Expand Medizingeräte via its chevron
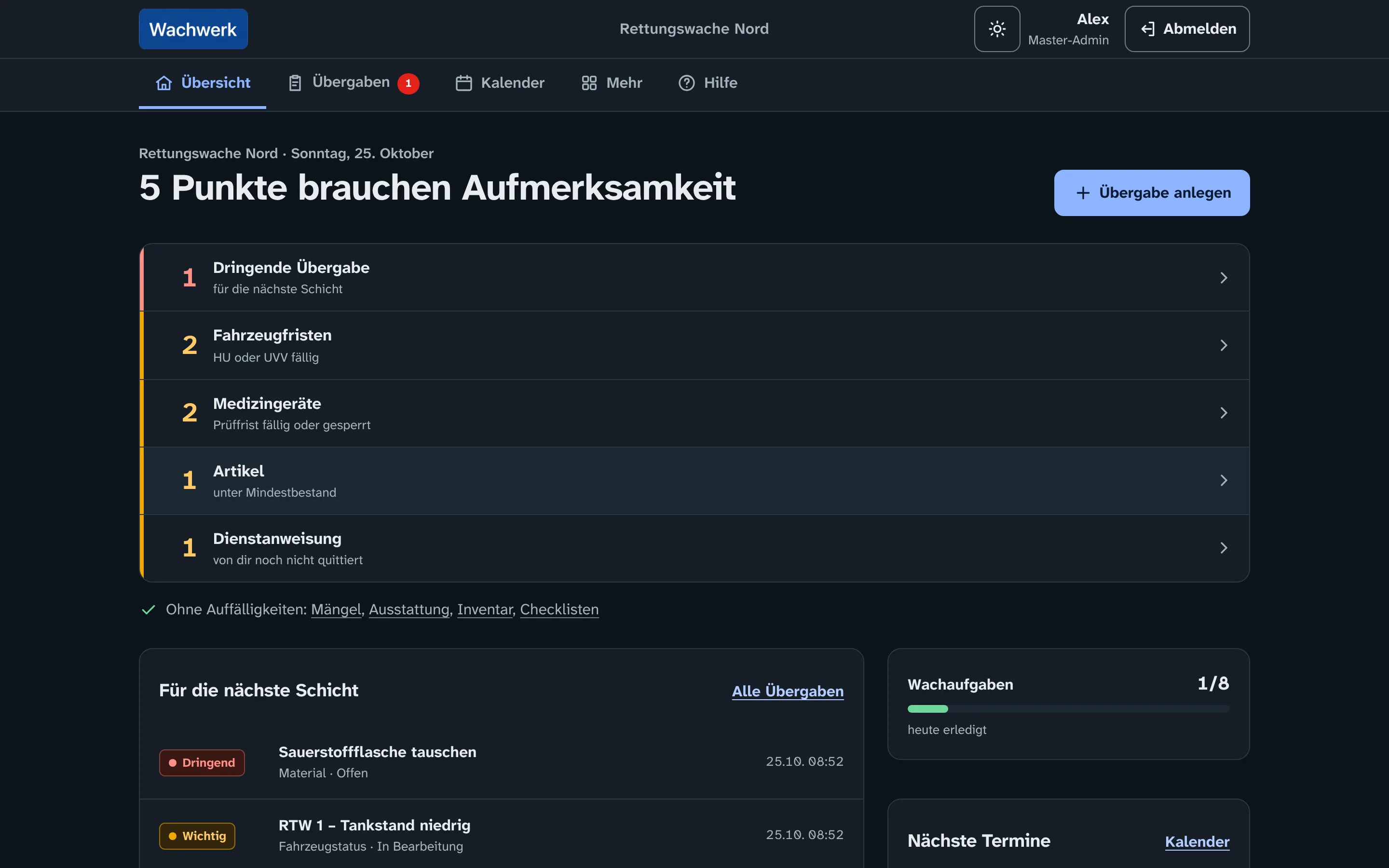 point(1223,413)
